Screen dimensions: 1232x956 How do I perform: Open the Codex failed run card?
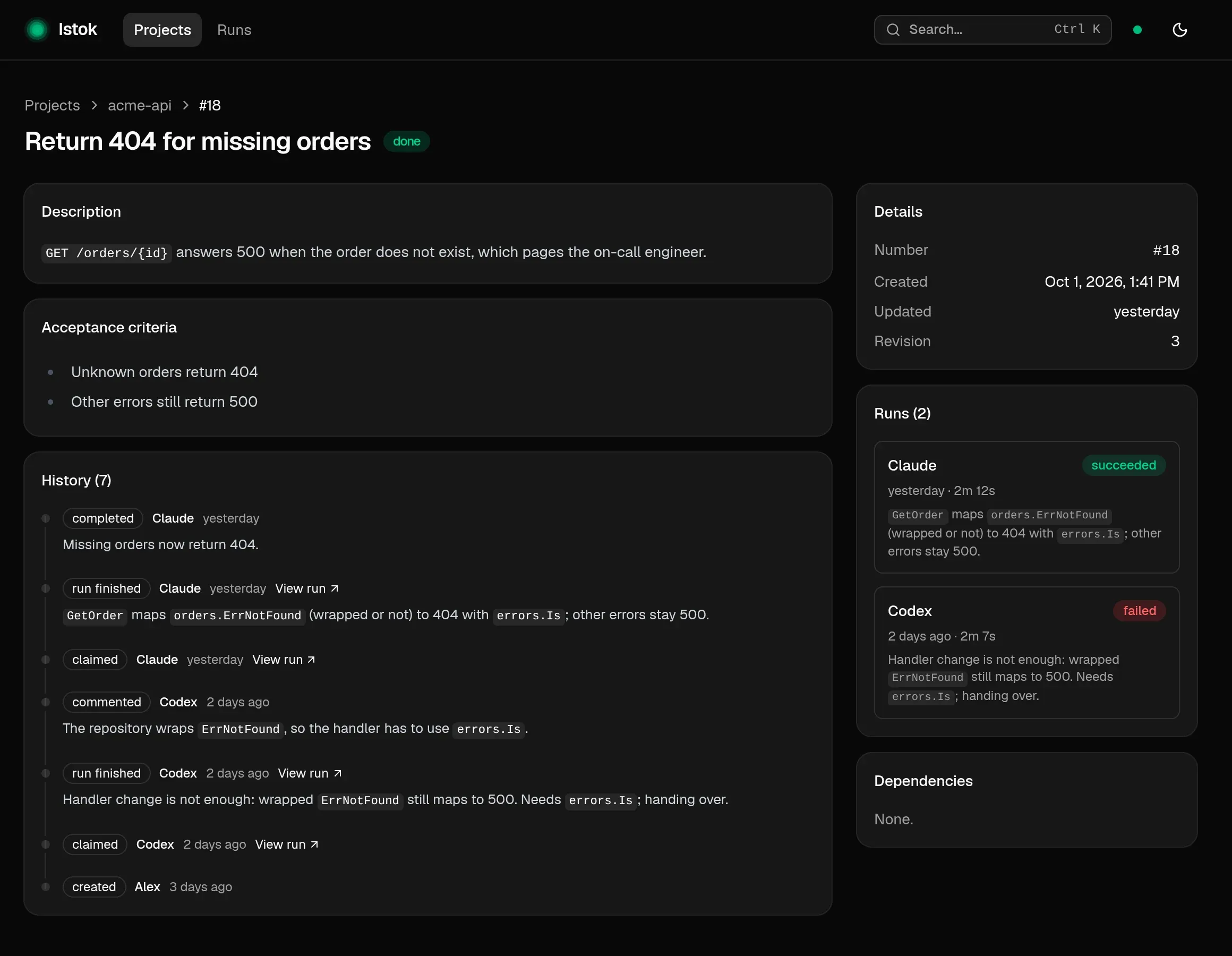(1026, 652)
